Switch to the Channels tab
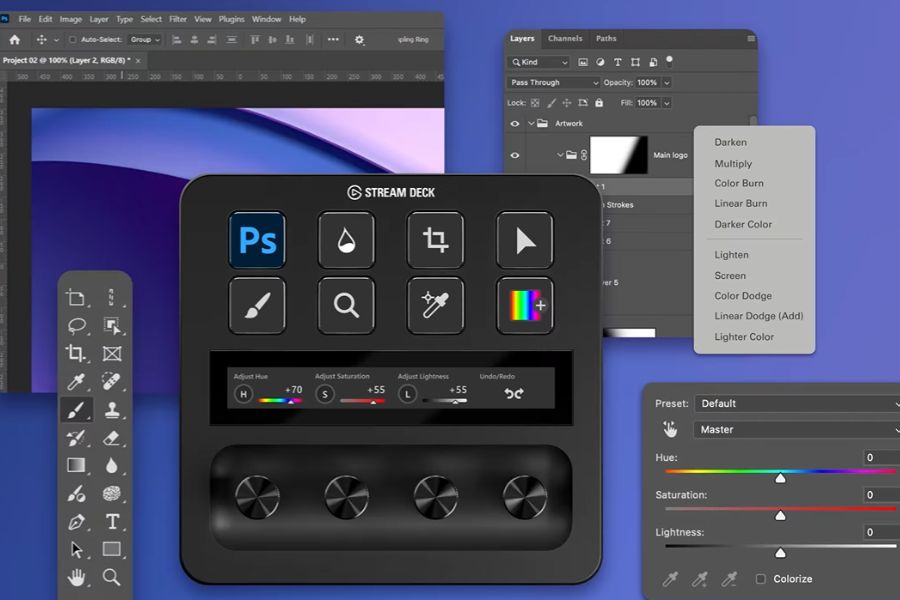 (x=565, y=38)
